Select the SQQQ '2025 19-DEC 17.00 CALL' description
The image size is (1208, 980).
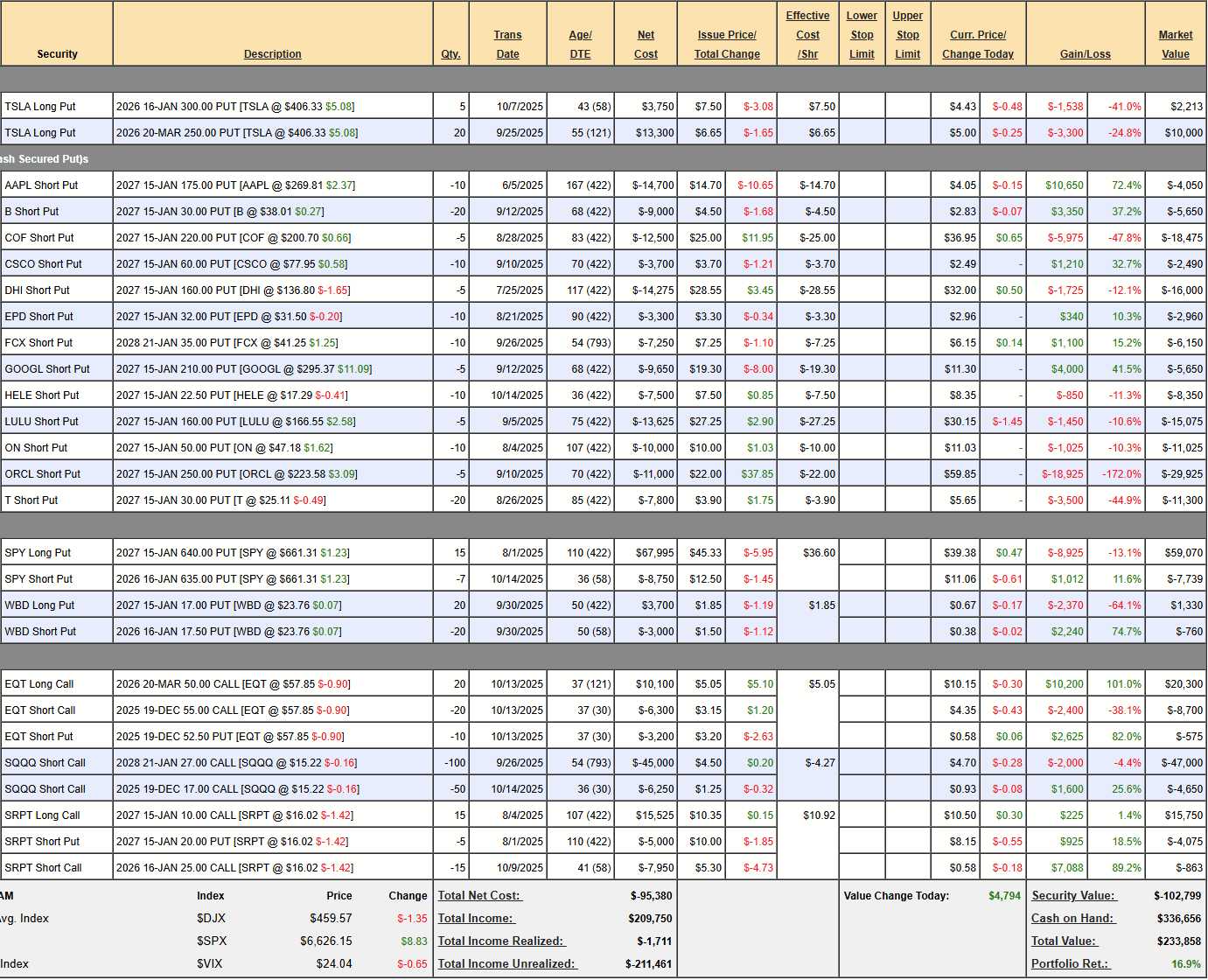click(273, 788)
